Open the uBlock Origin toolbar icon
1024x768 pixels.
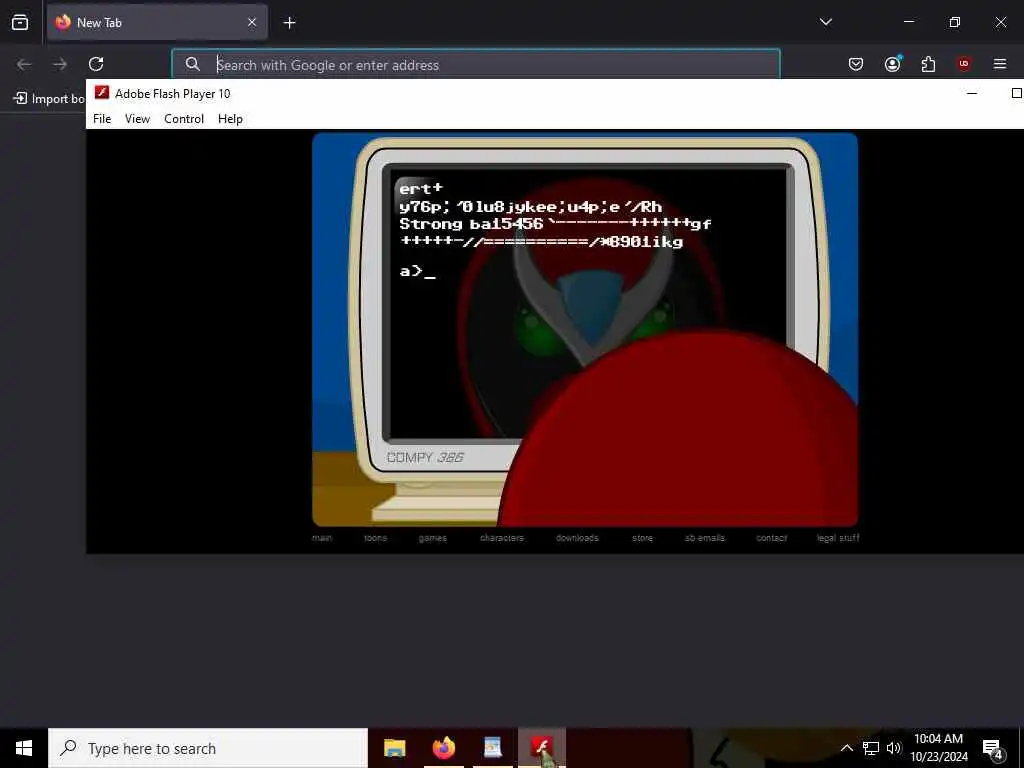(964, 64)
